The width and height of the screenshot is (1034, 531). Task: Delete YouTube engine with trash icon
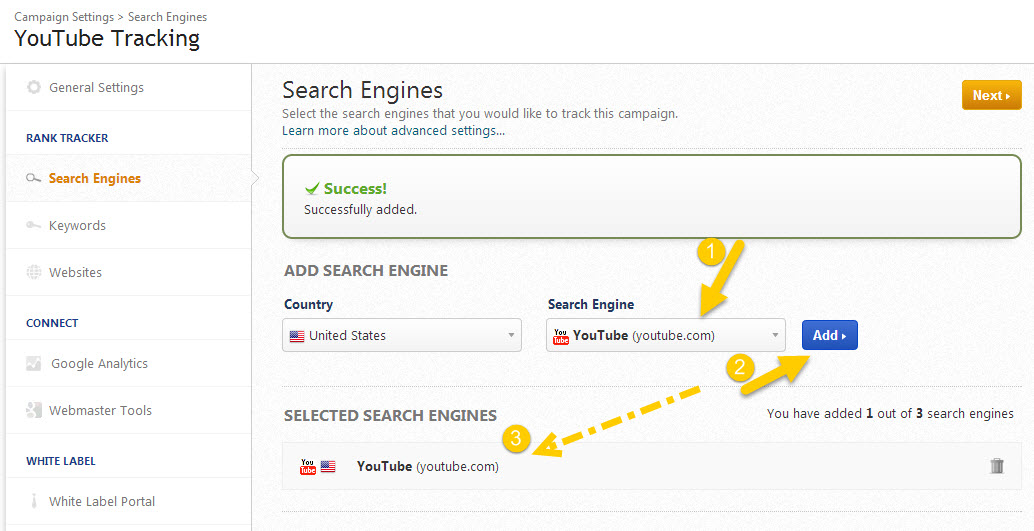(996, 466)
